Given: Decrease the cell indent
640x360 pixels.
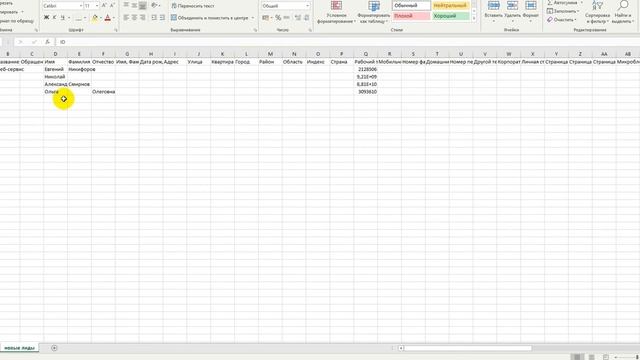Looking at the screenshot, I should coord(154,18).
